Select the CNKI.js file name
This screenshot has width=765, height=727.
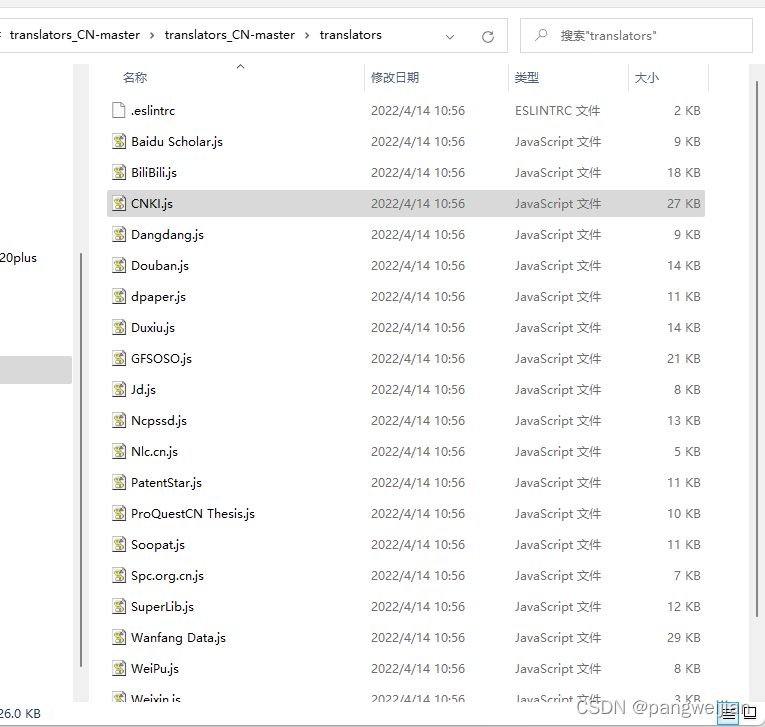coord(152,203)
